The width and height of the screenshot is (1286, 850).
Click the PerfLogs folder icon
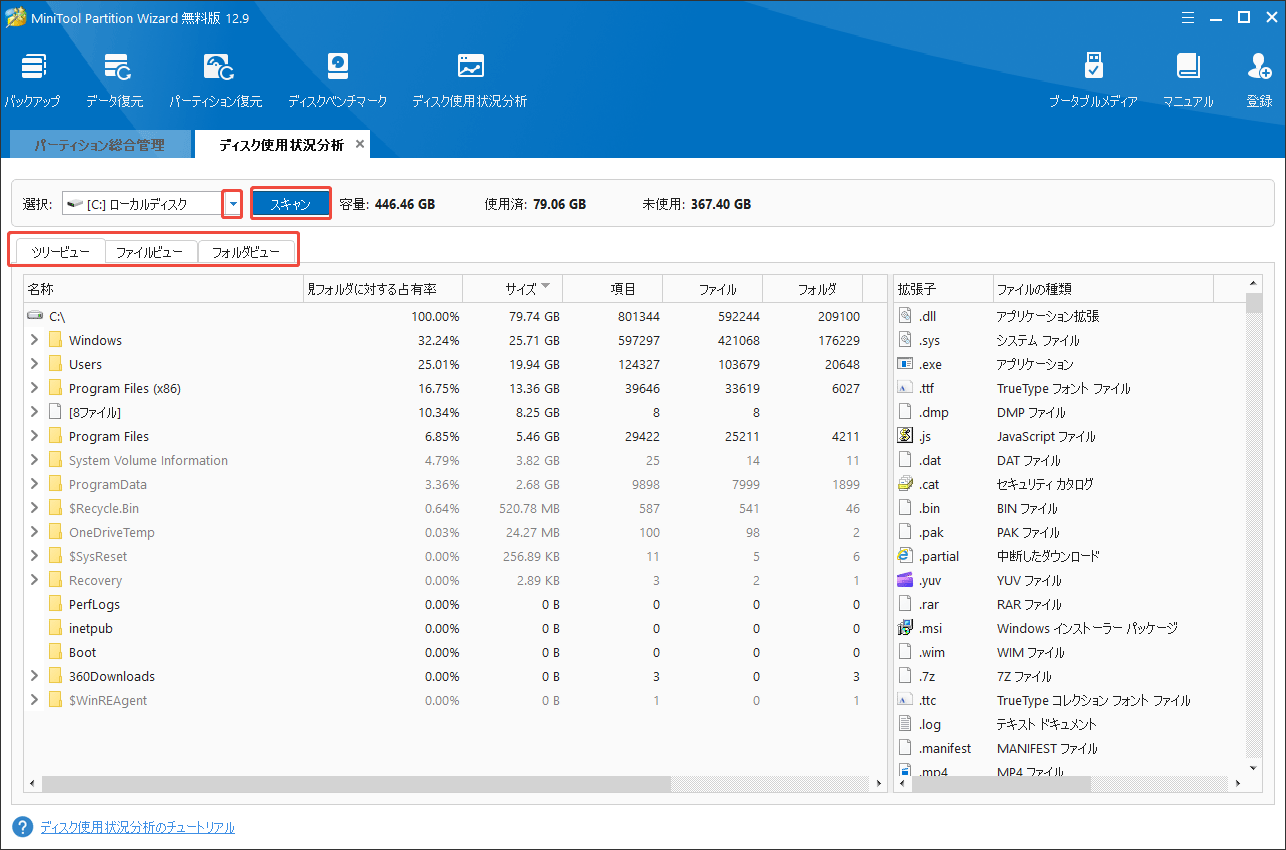click(x=55, y=604)
